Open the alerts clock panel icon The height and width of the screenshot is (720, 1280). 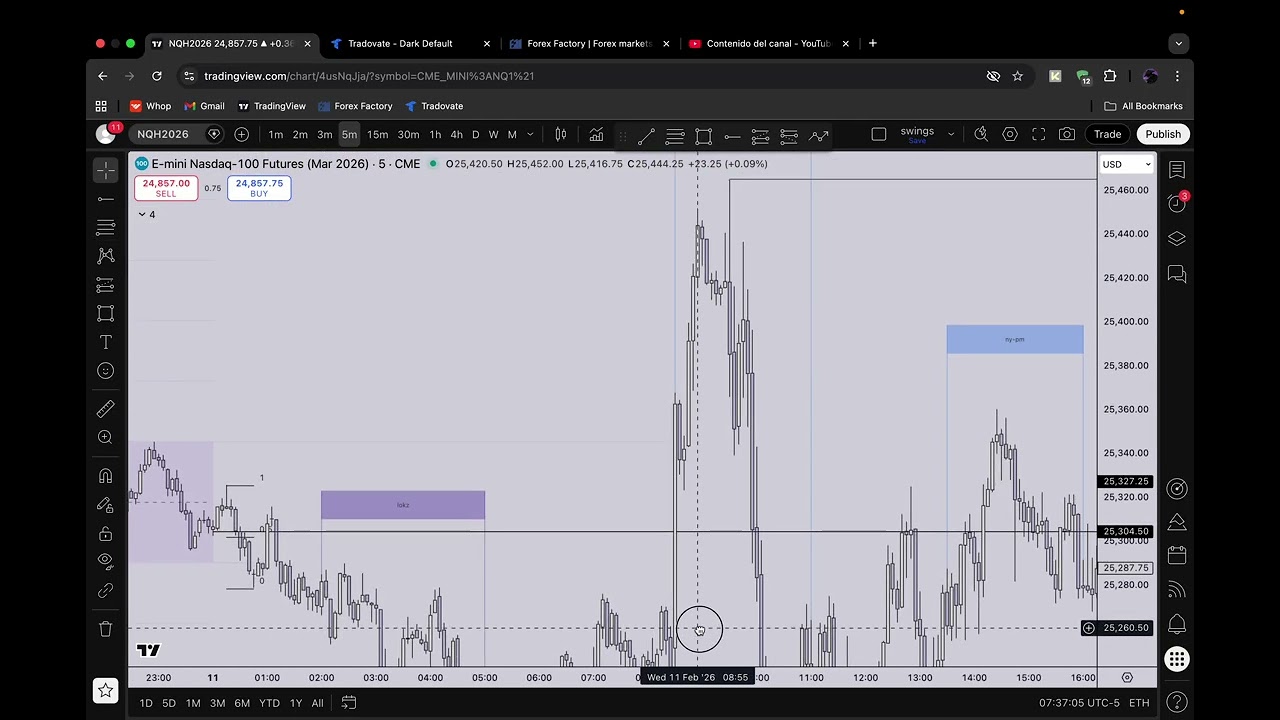pyautogui.click(x=1177, y=204)
